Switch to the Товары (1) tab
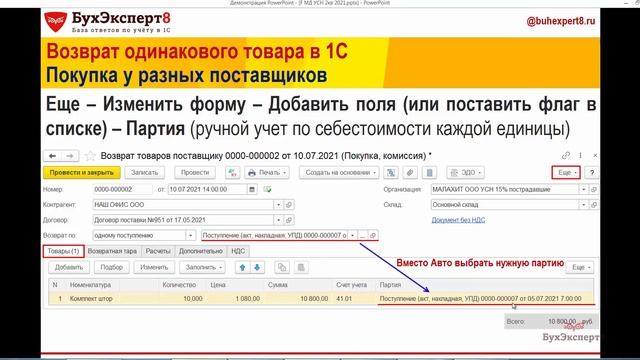 [x=63, y=251]
